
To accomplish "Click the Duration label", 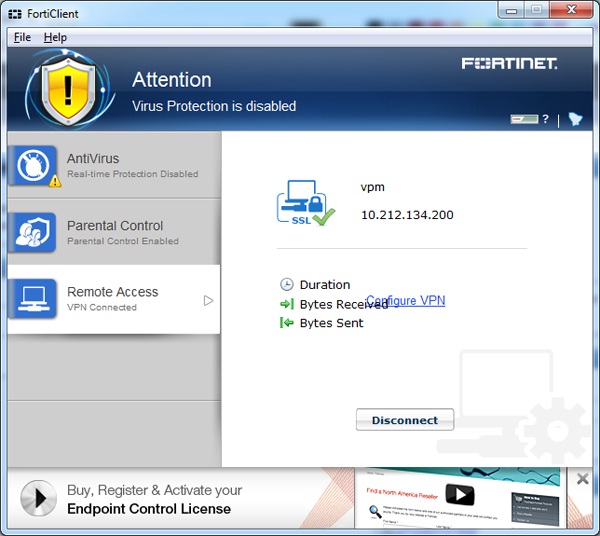I will 325,285.
